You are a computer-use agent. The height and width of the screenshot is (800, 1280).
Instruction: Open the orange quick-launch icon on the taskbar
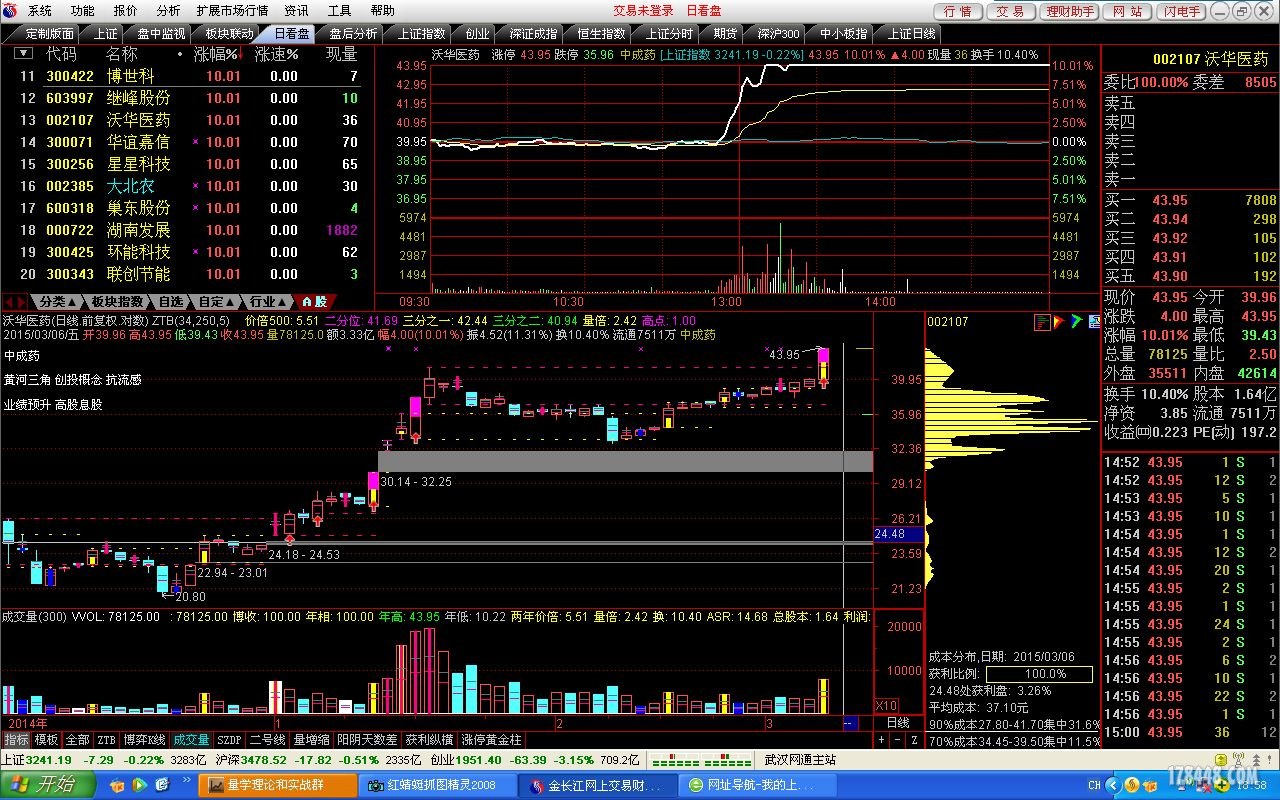(117, 785)
